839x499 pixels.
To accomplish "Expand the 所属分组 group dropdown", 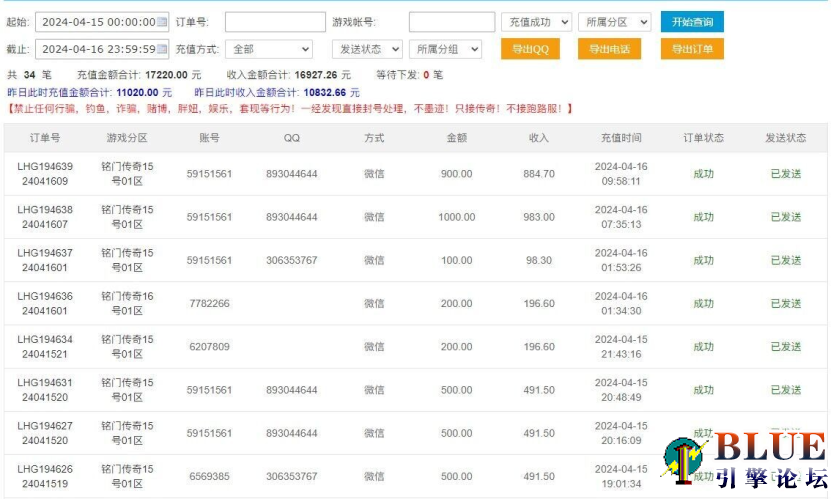I will 446,49.
